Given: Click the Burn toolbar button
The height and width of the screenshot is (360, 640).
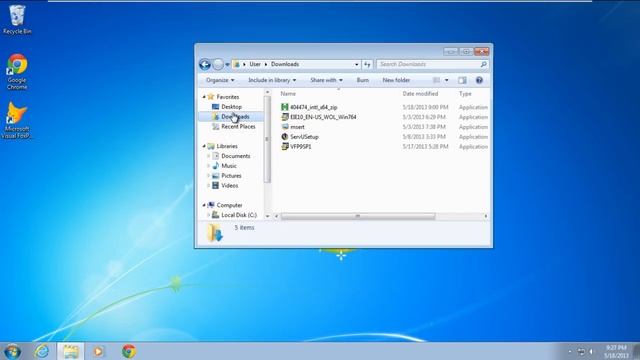Looking at the screenshot, I should click(x=362, y=80).
